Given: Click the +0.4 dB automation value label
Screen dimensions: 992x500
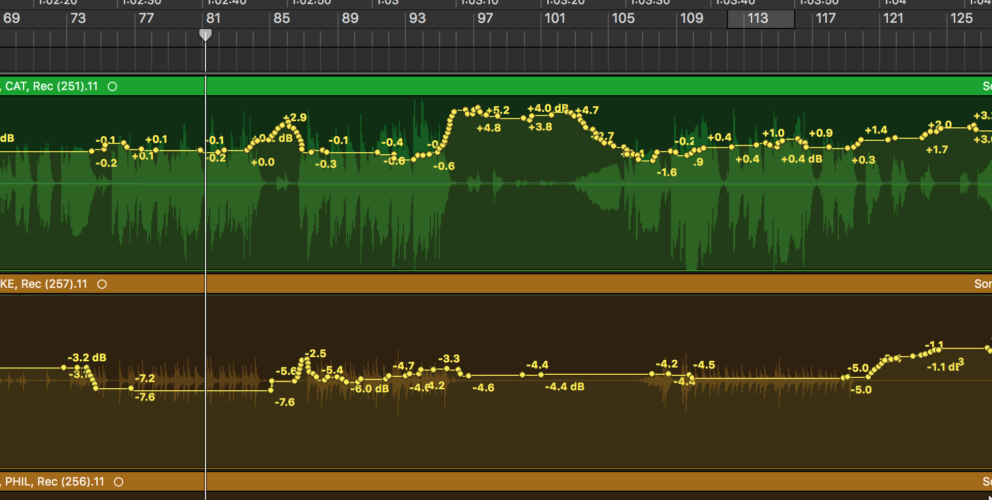Looking at the screenshot, I should [x=802, y=159].
